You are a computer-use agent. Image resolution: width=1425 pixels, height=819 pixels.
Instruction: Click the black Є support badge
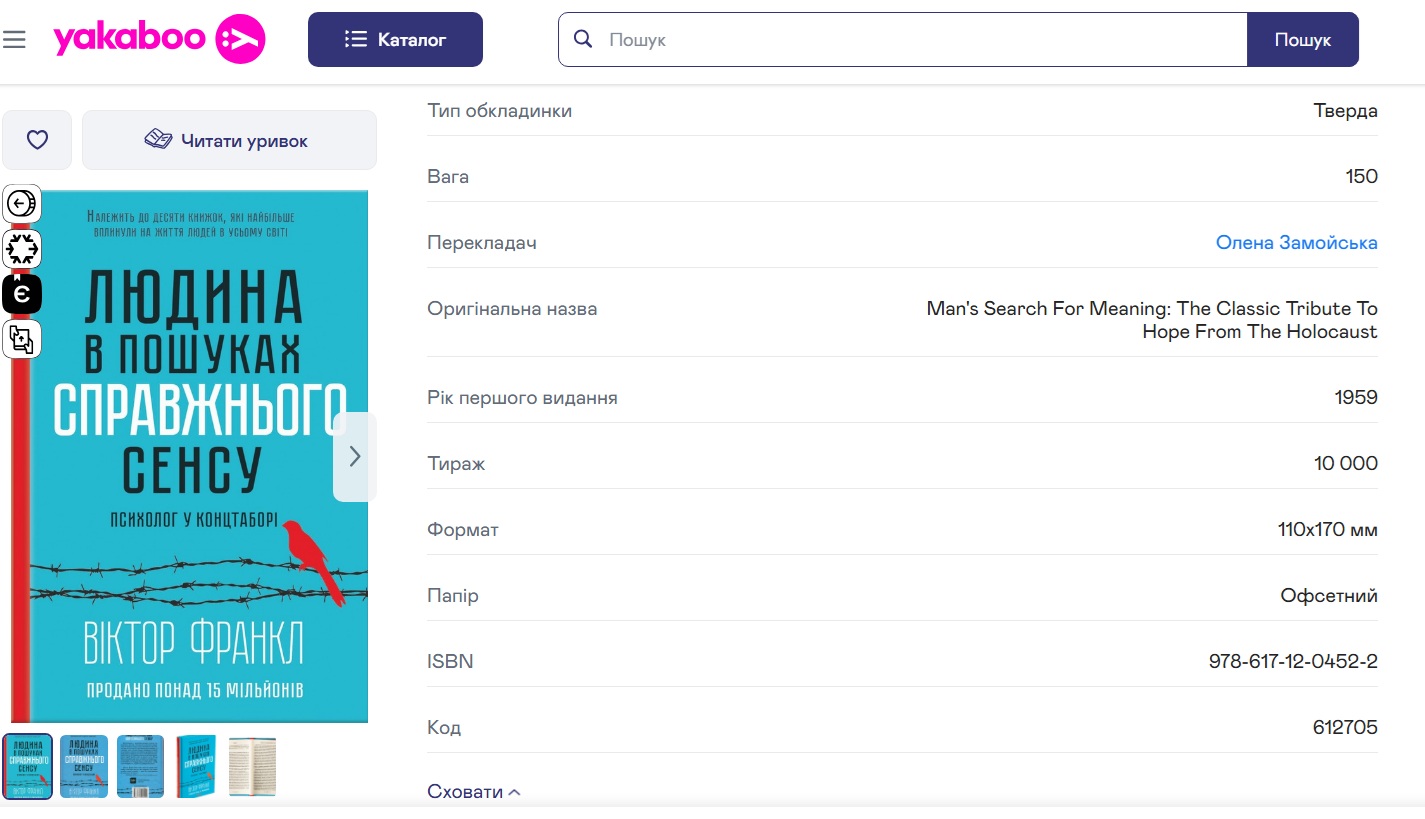pos(22,294)
